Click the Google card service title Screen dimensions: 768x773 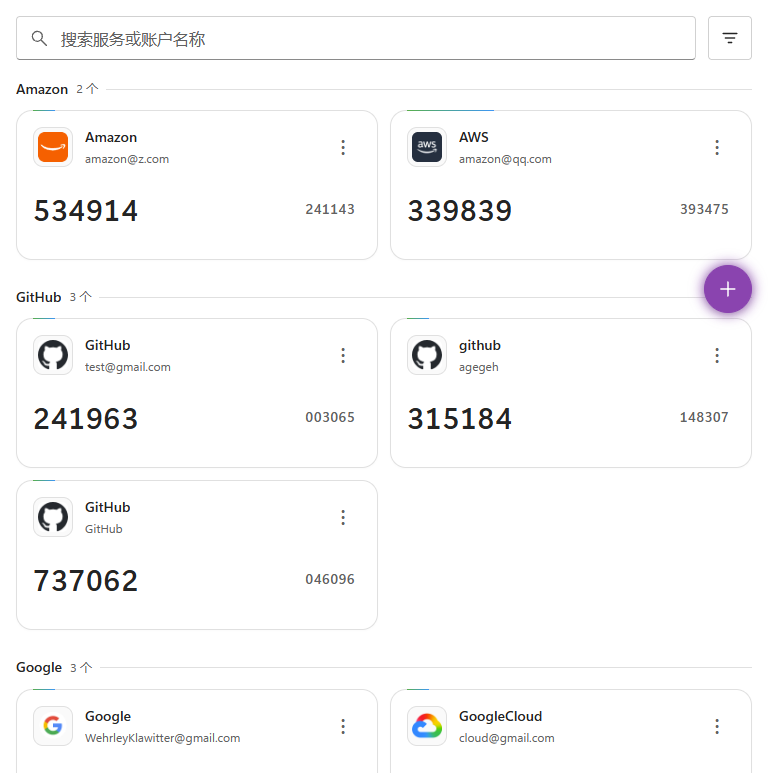[x=108, y=716]
